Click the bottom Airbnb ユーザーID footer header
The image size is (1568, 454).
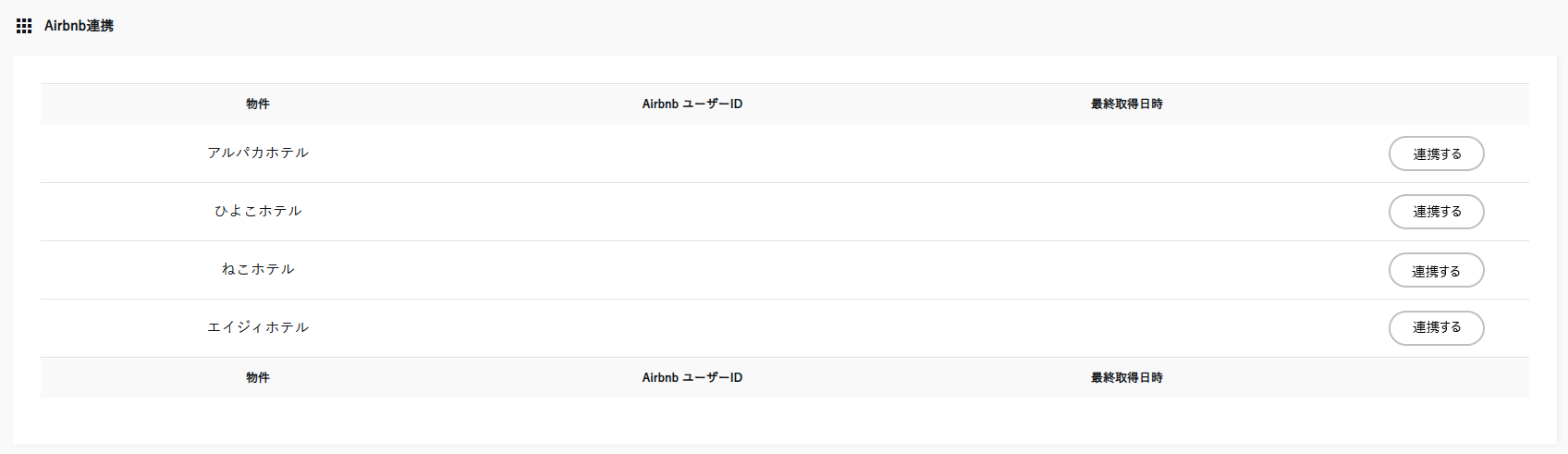pyautogui.click(x=692, y=378)
